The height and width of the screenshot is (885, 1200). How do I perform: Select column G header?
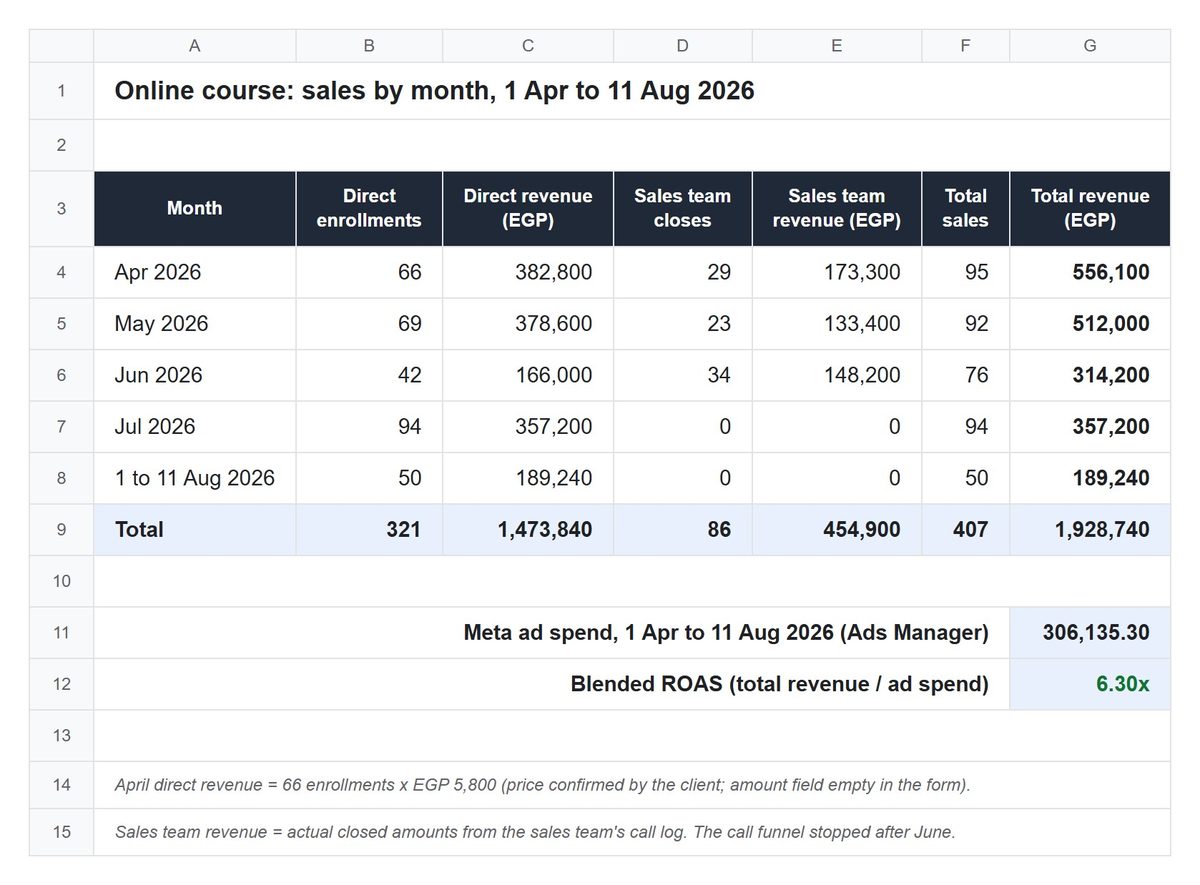[x=1090, y=46]
